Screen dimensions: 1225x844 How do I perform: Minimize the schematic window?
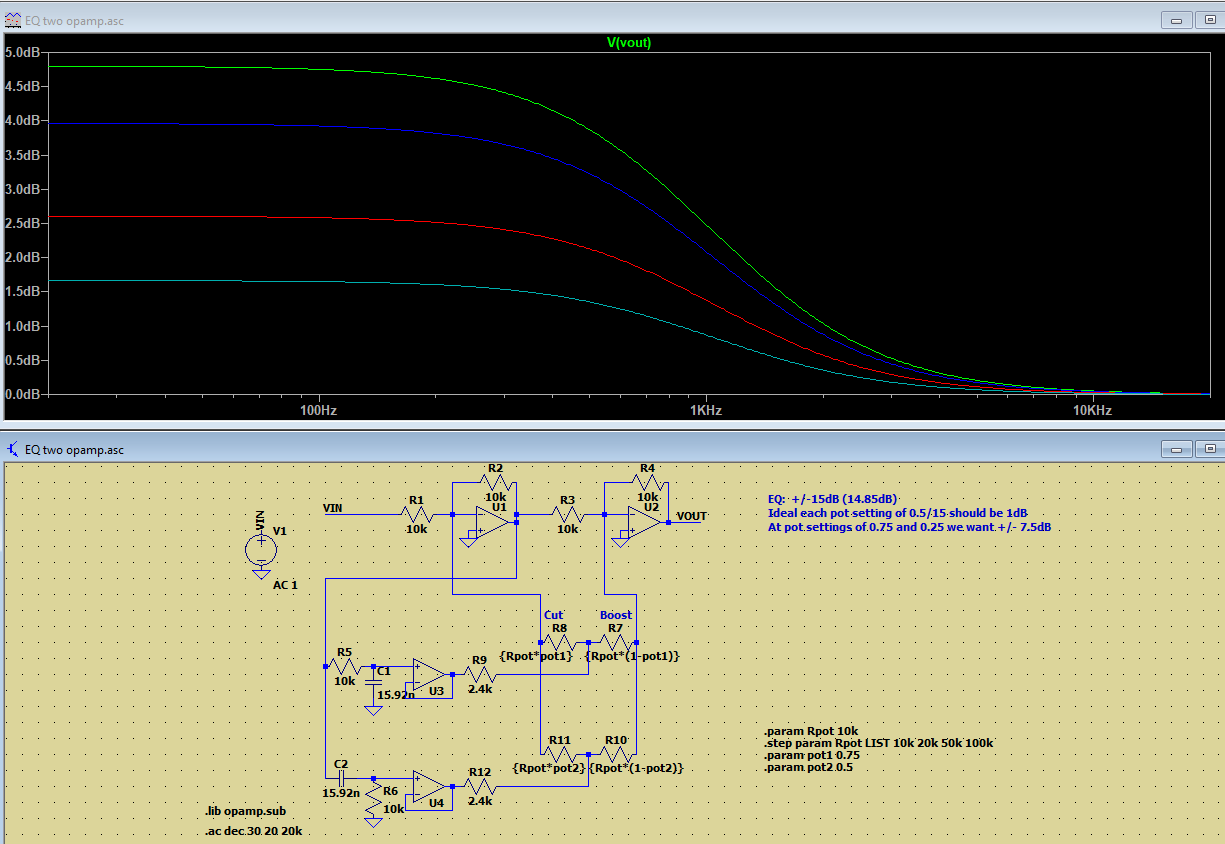1179,449
